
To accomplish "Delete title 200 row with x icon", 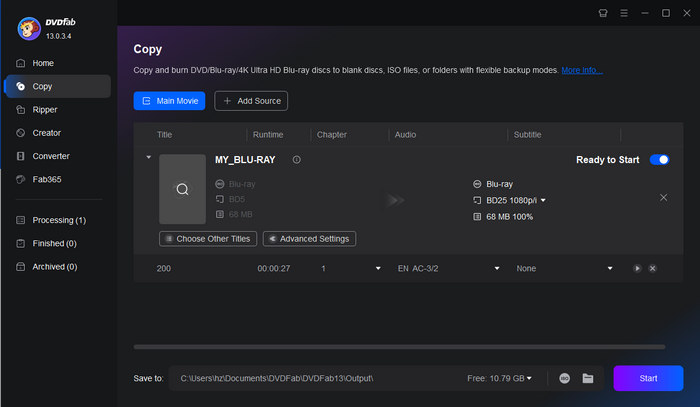I will coord(652,268).
